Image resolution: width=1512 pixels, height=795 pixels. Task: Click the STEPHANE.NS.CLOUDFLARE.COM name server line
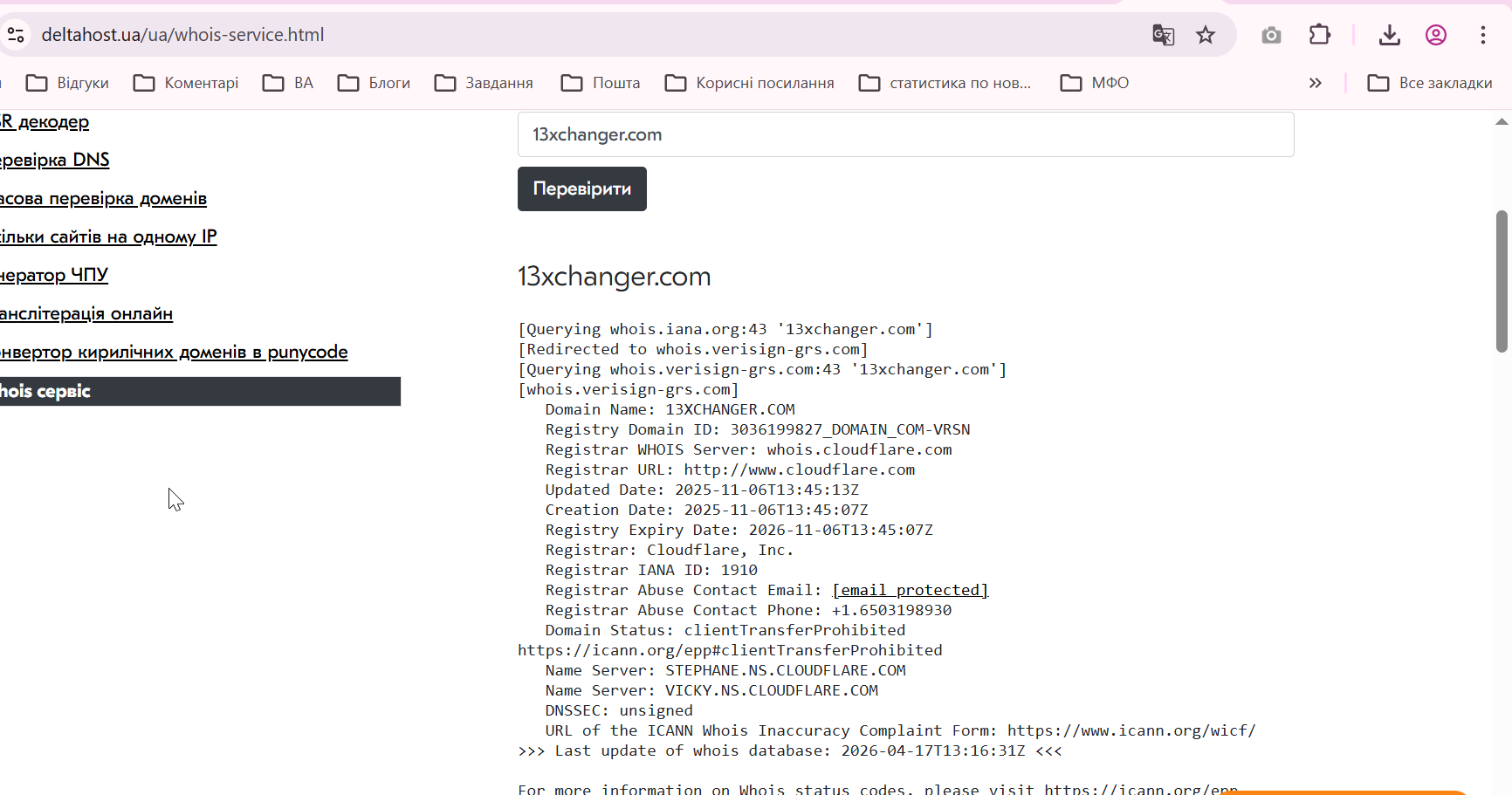(725, 670)
